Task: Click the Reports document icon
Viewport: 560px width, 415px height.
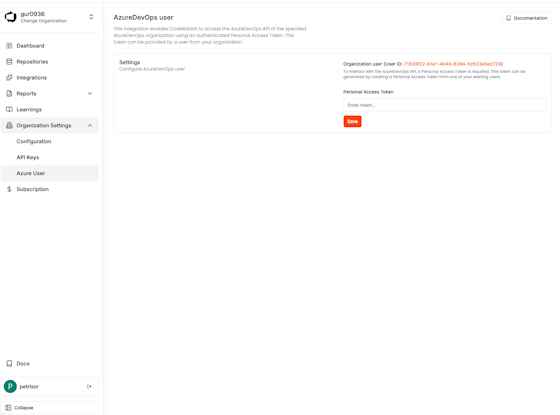Action: click(x=9, y=94)
